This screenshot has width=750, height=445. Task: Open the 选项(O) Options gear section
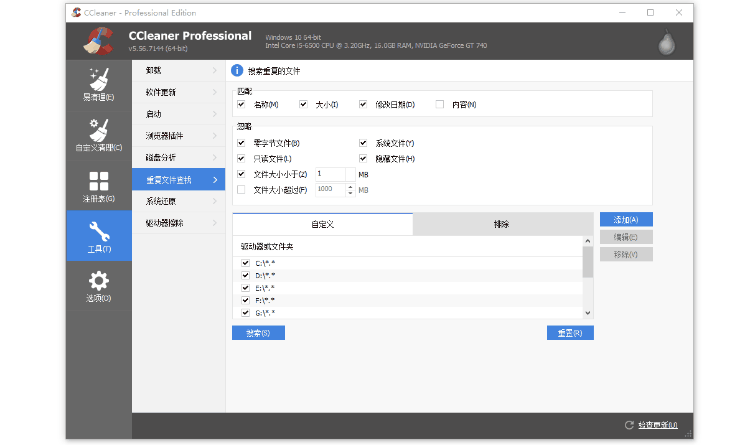pyautogui.click(x=99, y=286)
